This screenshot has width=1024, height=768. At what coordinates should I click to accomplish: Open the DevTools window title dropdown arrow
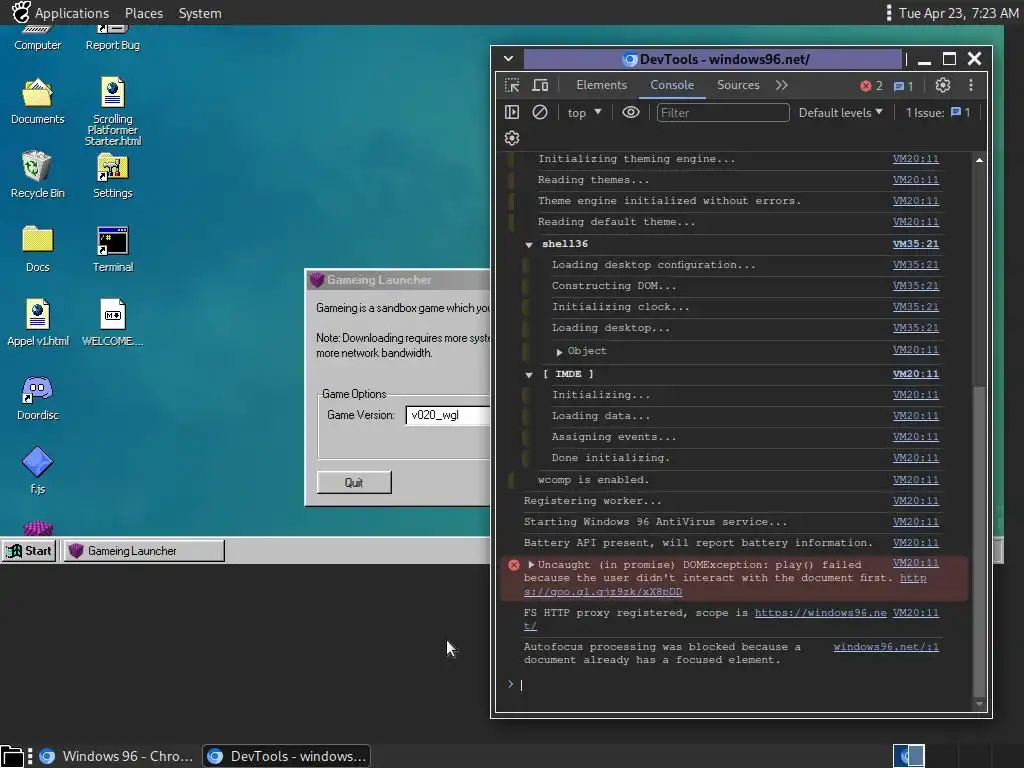(x=508, y=59)
